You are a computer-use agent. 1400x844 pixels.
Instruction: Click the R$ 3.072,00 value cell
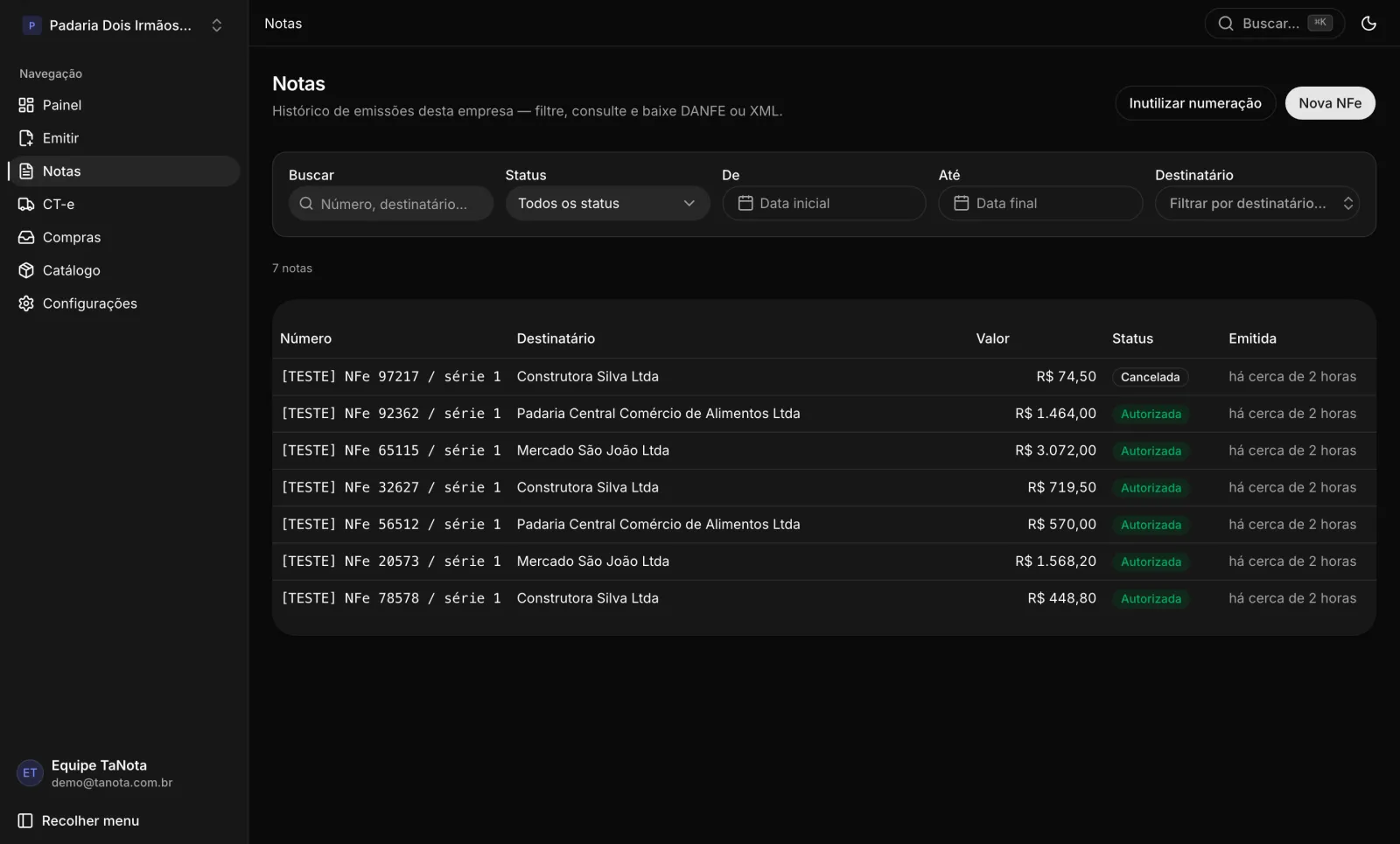1055,450
